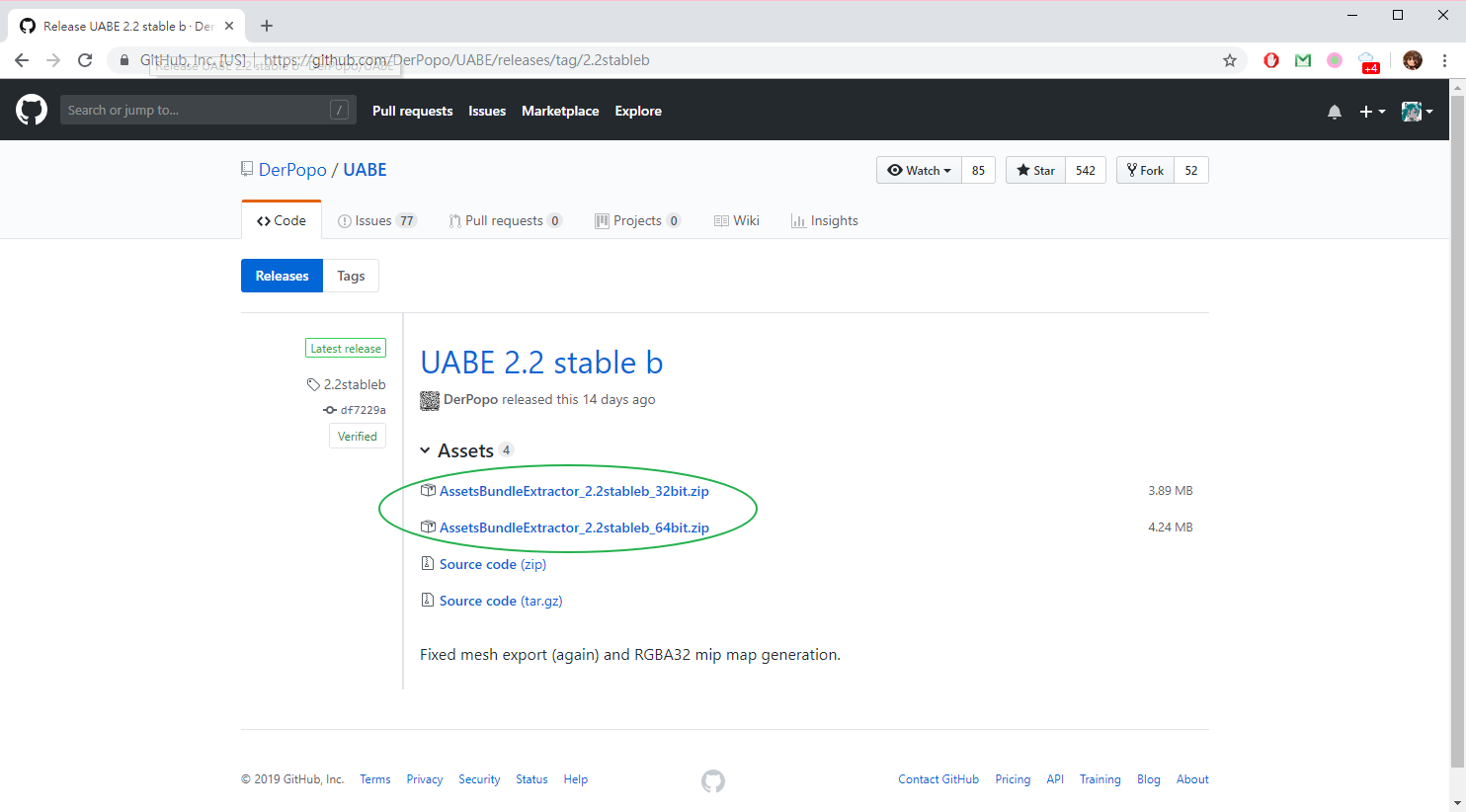1466x812 pixels.
Task: View 52 forks count
Action: point(1191,170)
